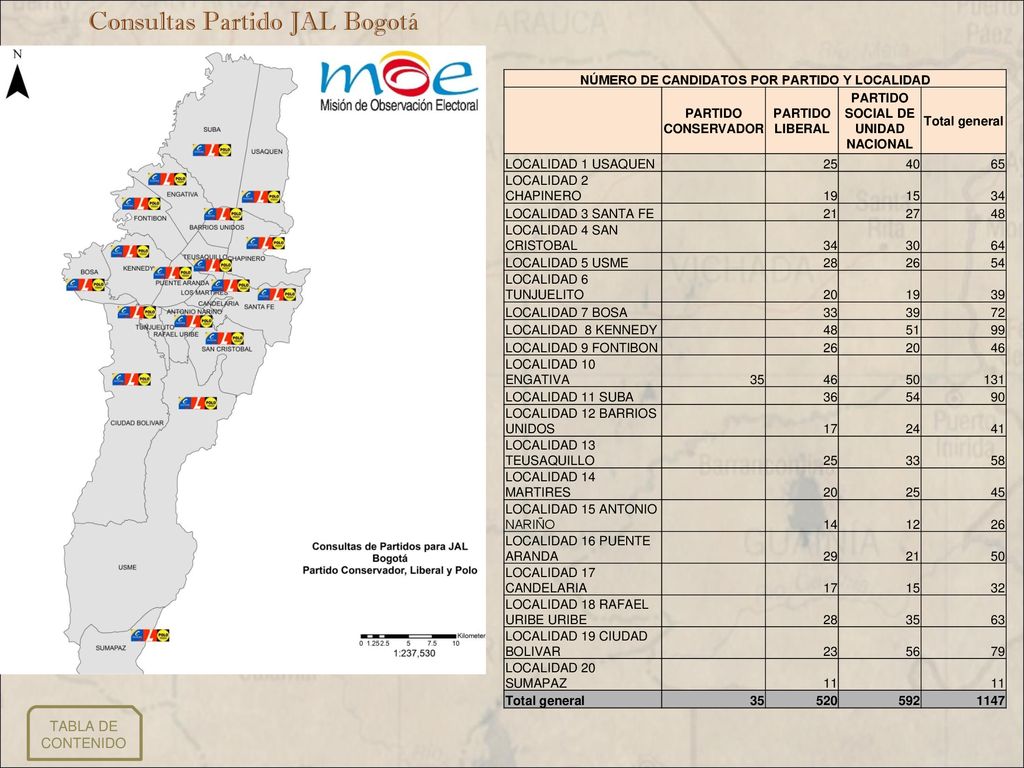
Task: Select the party logos above the FONTIBON label
Action: pos(141,204)
